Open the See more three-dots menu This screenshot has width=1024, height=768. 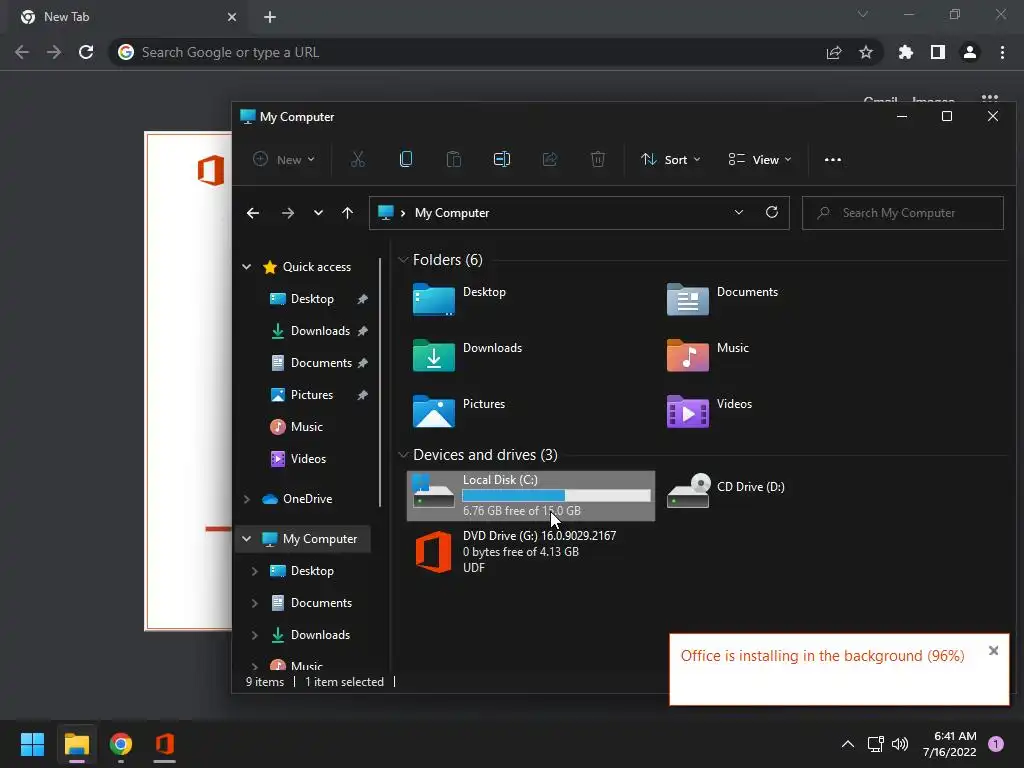coord(833,159)
